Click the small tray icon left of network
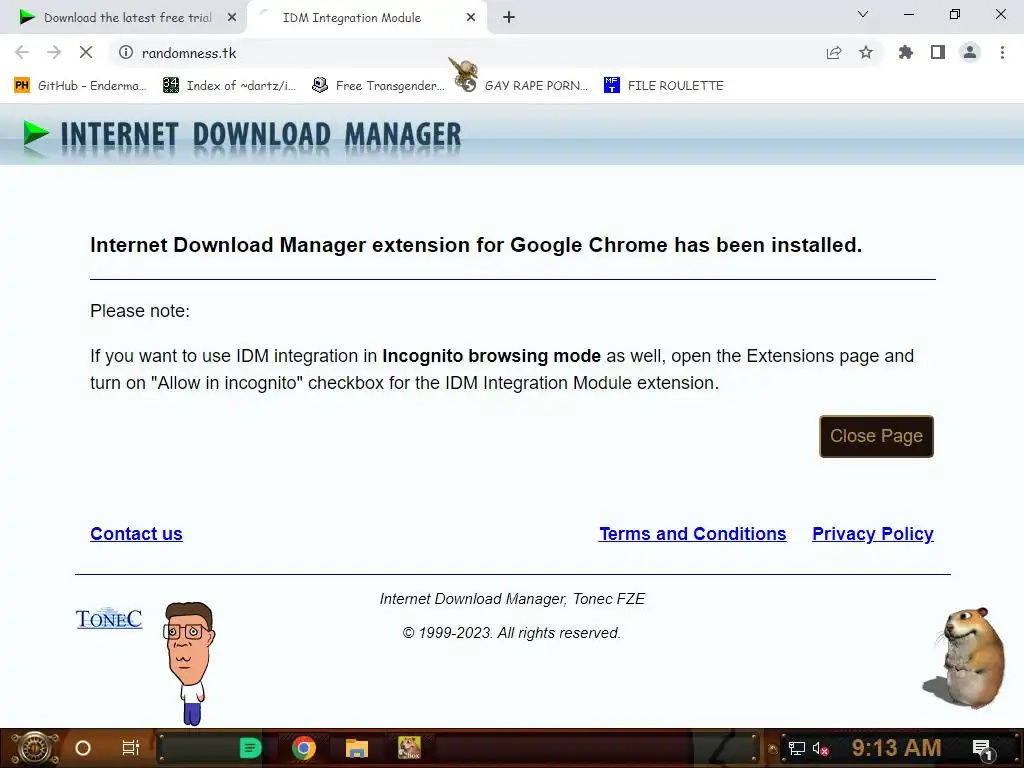Image resolution: width=1024 pixels, height=768 pixels. [773, 749]
